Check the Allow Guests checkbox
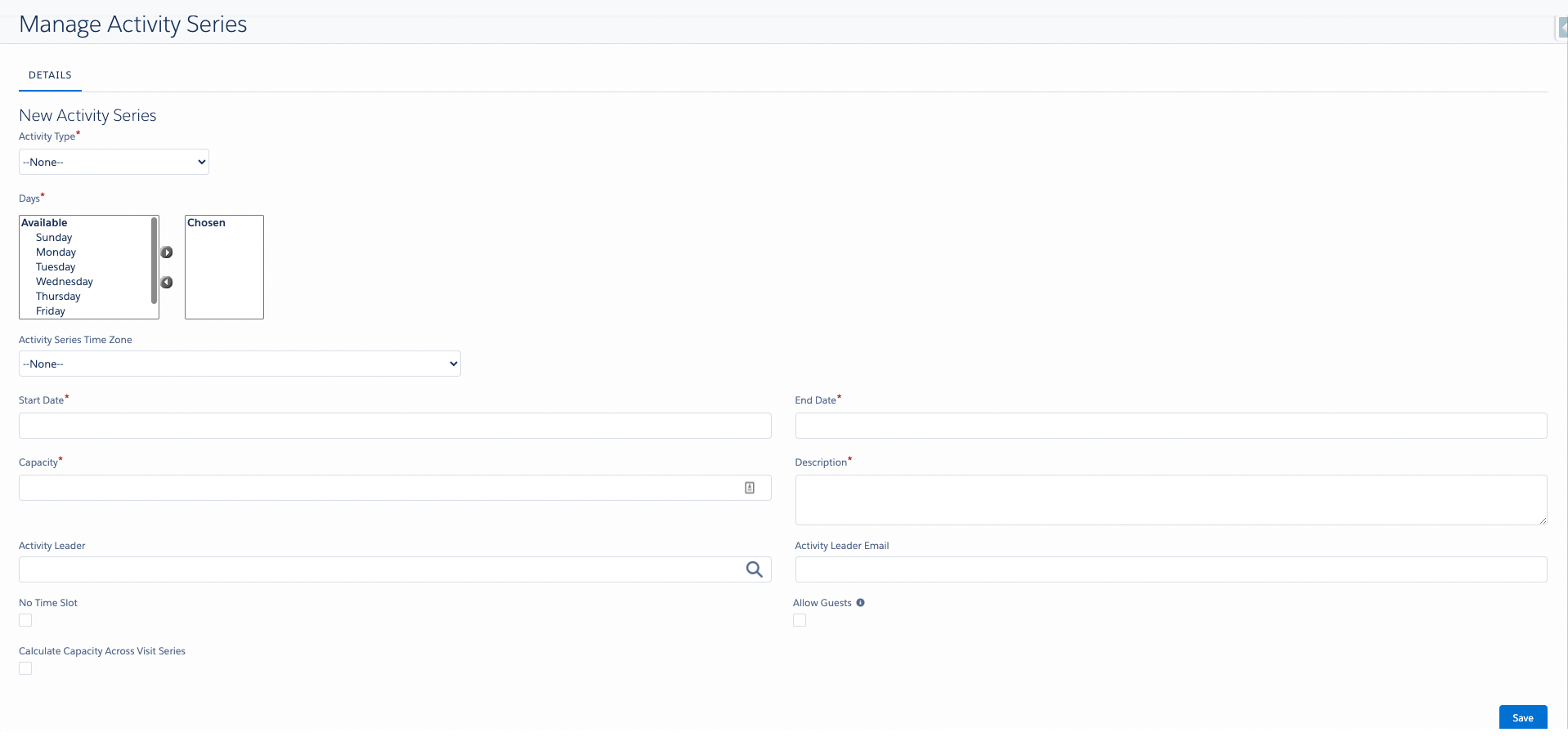Image resolution: width=1568 pixels, height=741 pixels. point(800,620)
